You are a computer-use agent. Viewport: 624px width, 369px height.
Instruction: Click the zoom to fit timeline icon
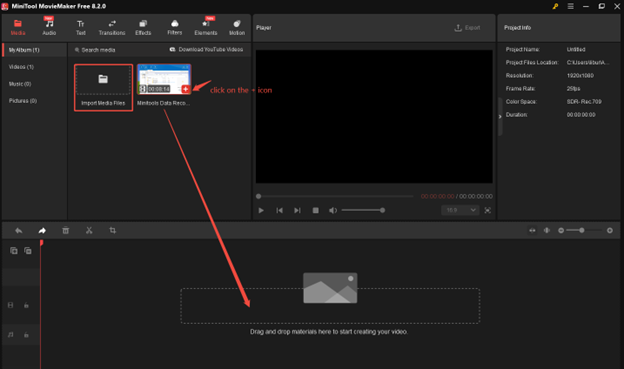pos(532,230)
